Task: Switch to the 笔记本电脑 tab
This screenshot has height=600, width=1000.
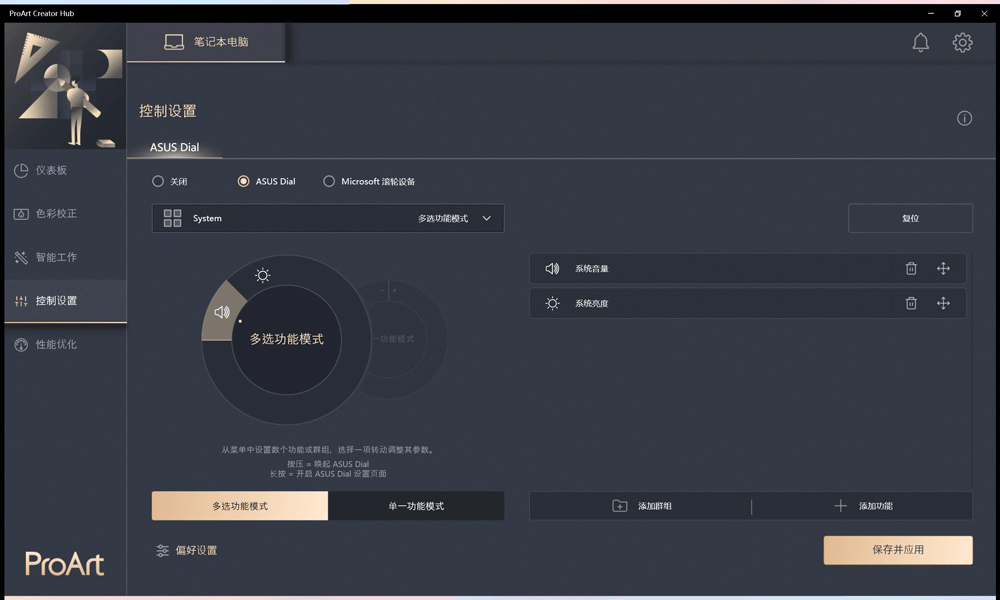Action: tap(206, 42)
